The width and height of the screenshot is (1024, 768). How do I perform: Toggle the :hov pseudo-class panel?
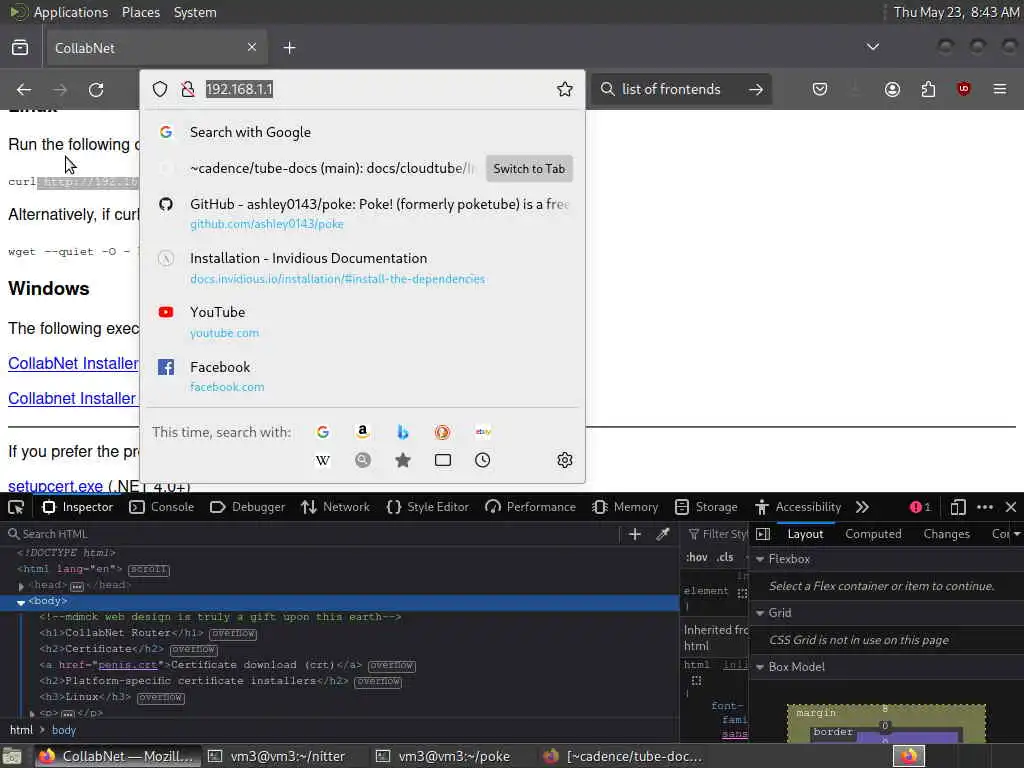pyautogui.click(x=697, y=558)
